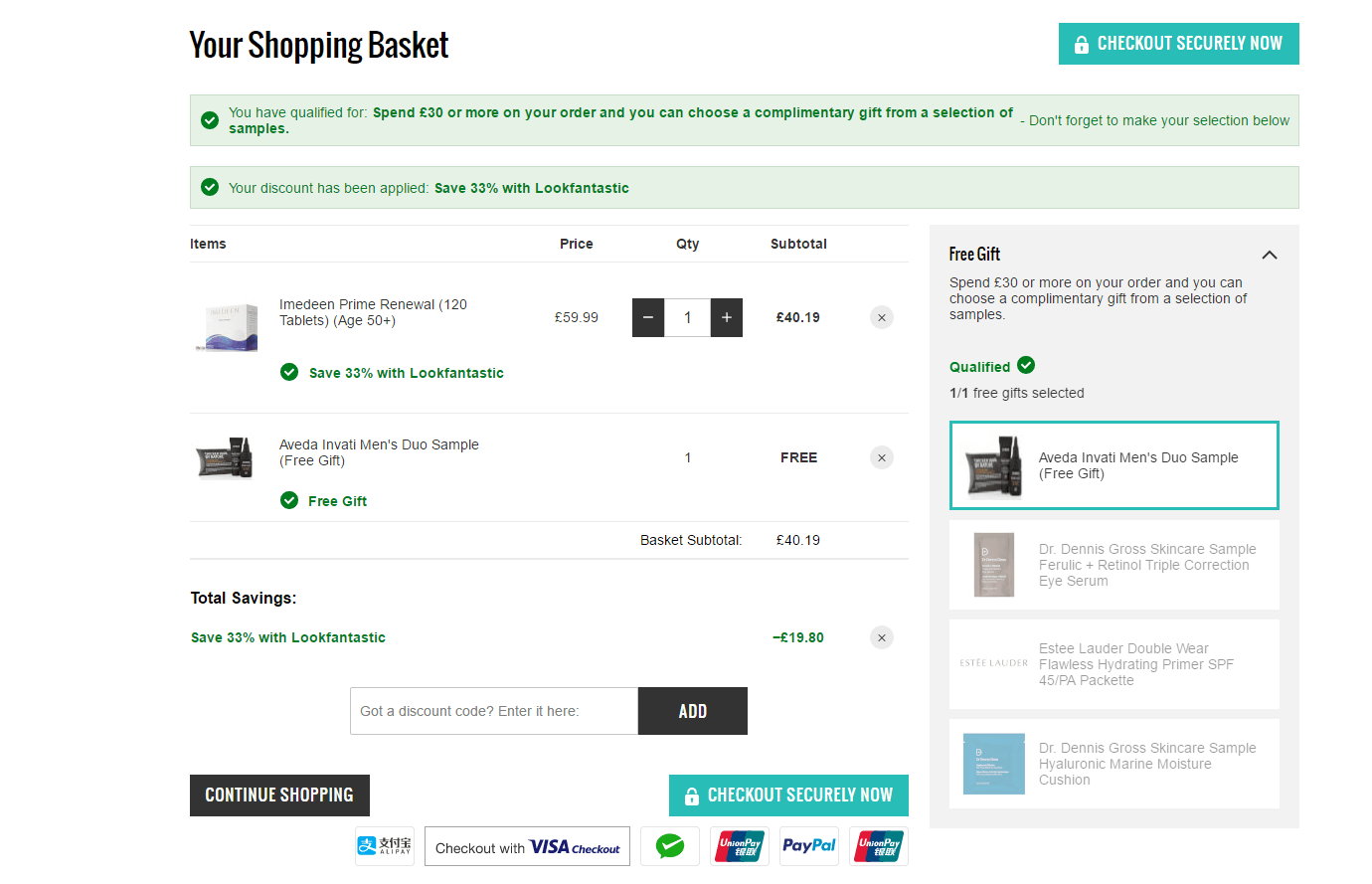Click the Imedeen quantity number field
The height and width of the screenshot is (884, 1372).
(687, 318)
